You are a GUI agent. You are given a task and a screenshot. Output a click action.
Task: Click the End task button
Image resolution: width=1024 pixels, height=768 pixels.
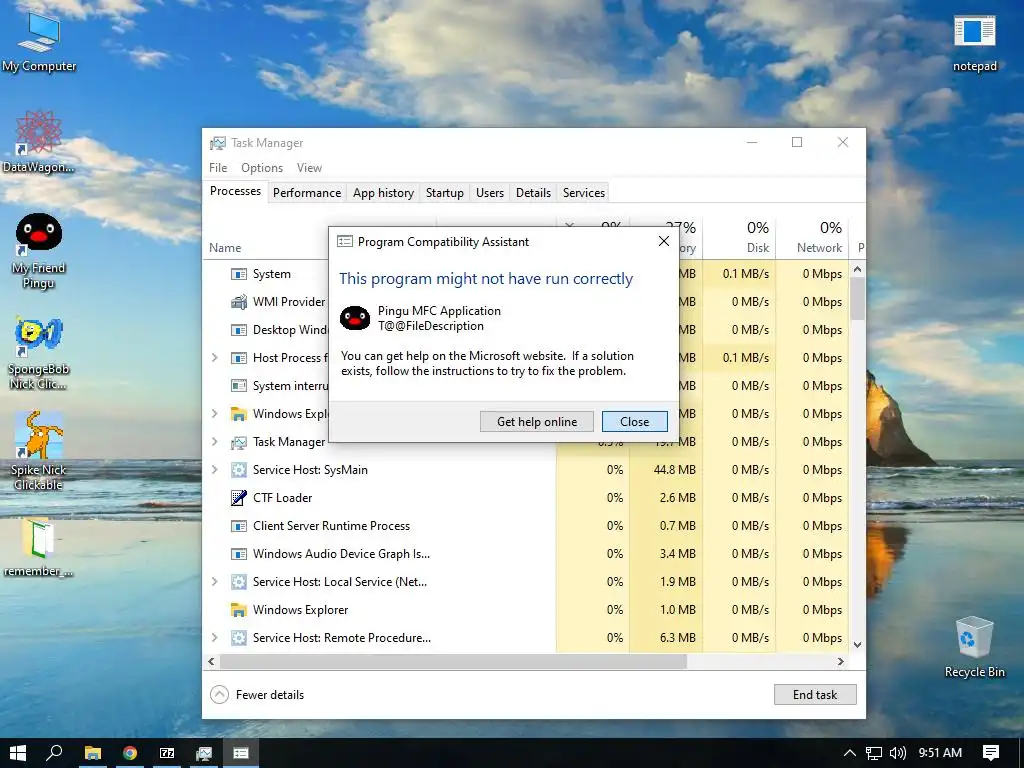coord(815,695)
